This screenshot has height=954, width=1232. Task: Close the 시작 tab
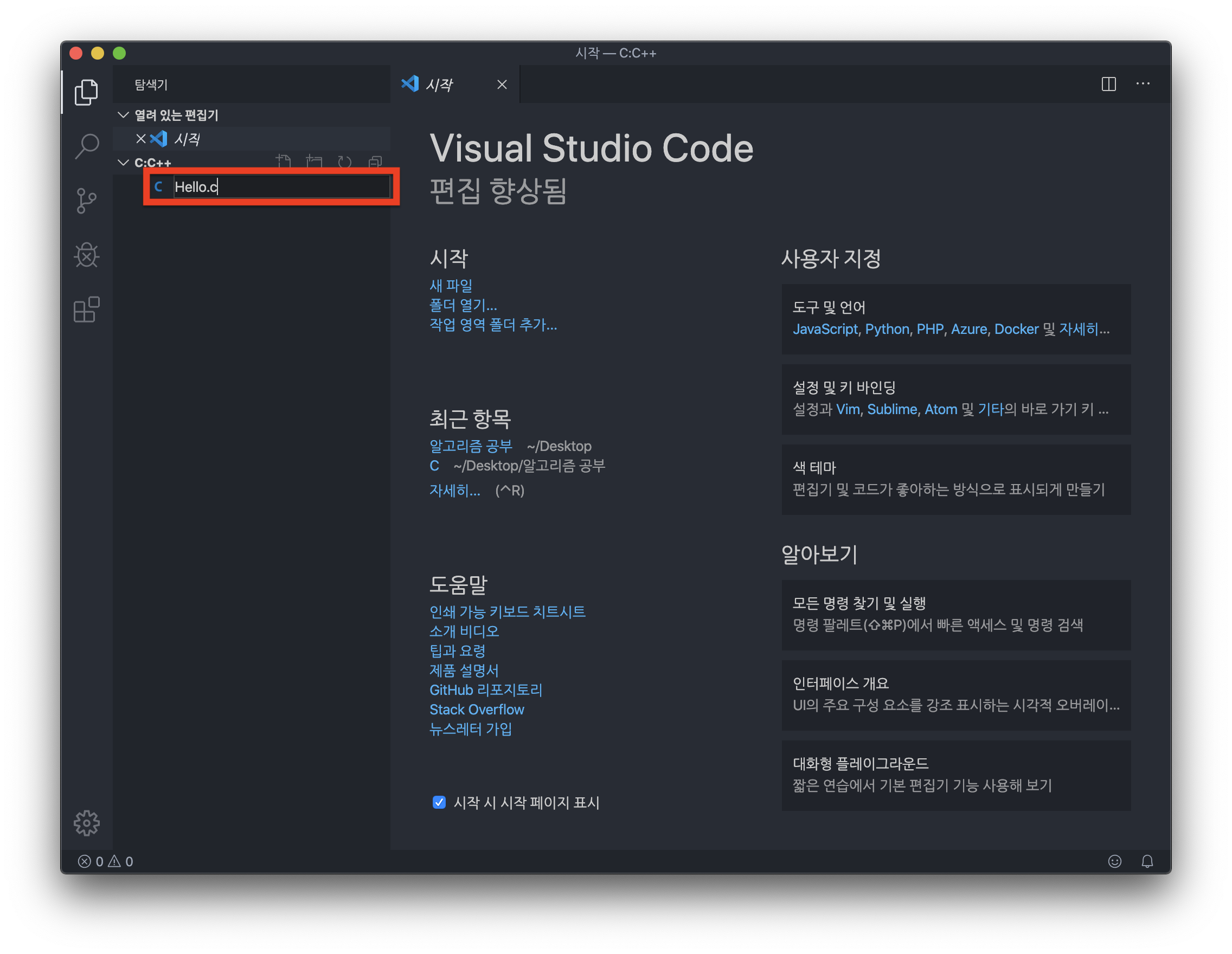(x=502, y=85)
